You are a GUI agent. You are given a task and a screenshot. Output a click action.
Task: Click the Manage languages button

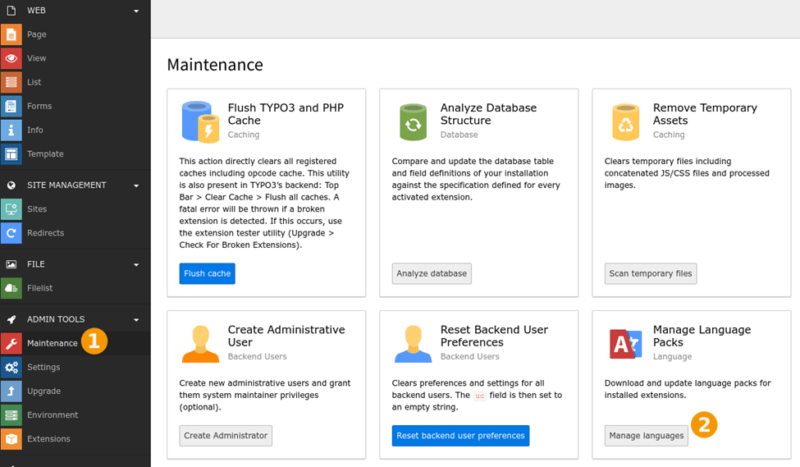646,435
